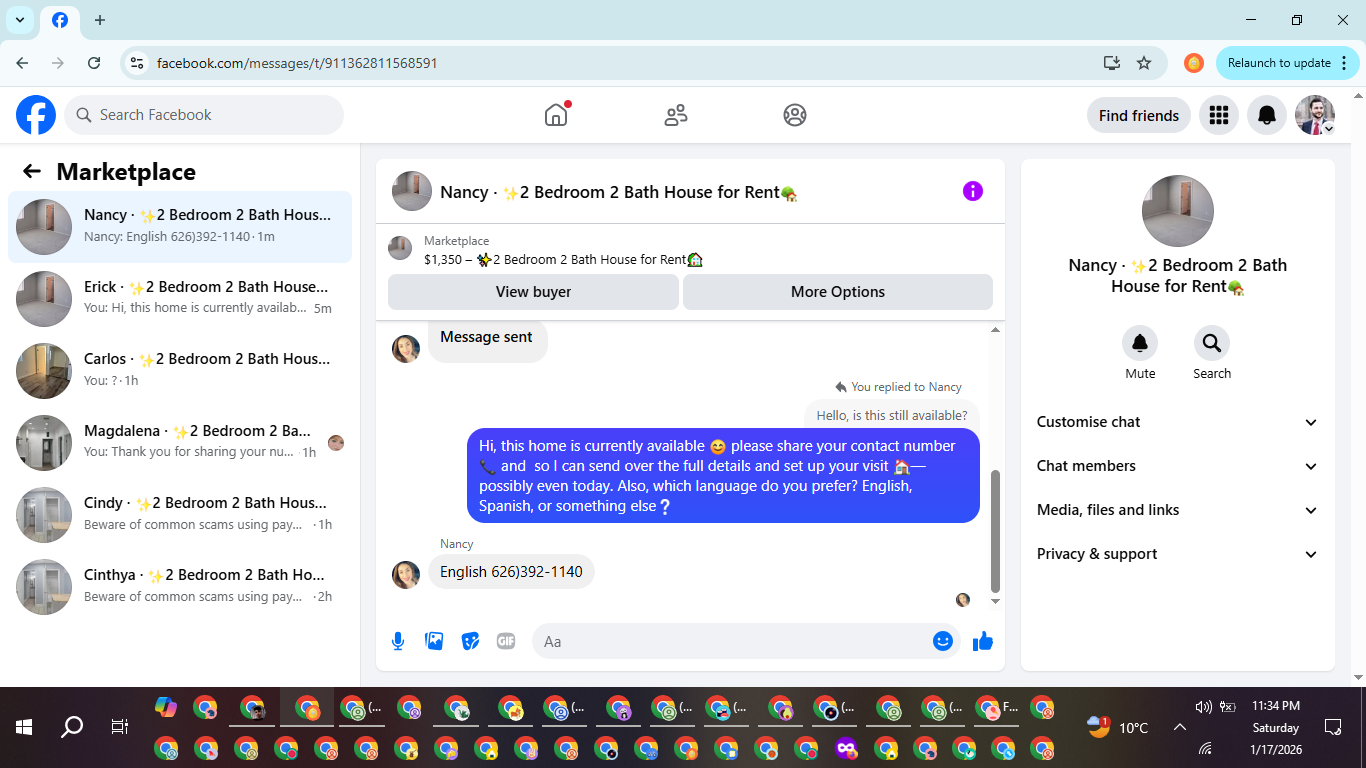Reload the page in the browser

pyautogui.click(x=94, y=63)
